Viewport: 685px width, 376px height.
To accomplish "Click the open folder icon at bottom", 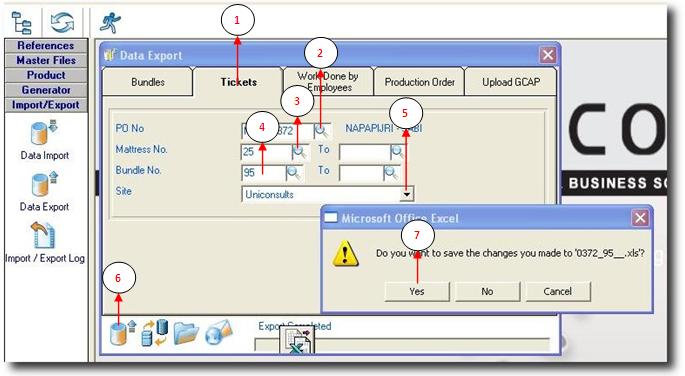I will click(186, 333).
